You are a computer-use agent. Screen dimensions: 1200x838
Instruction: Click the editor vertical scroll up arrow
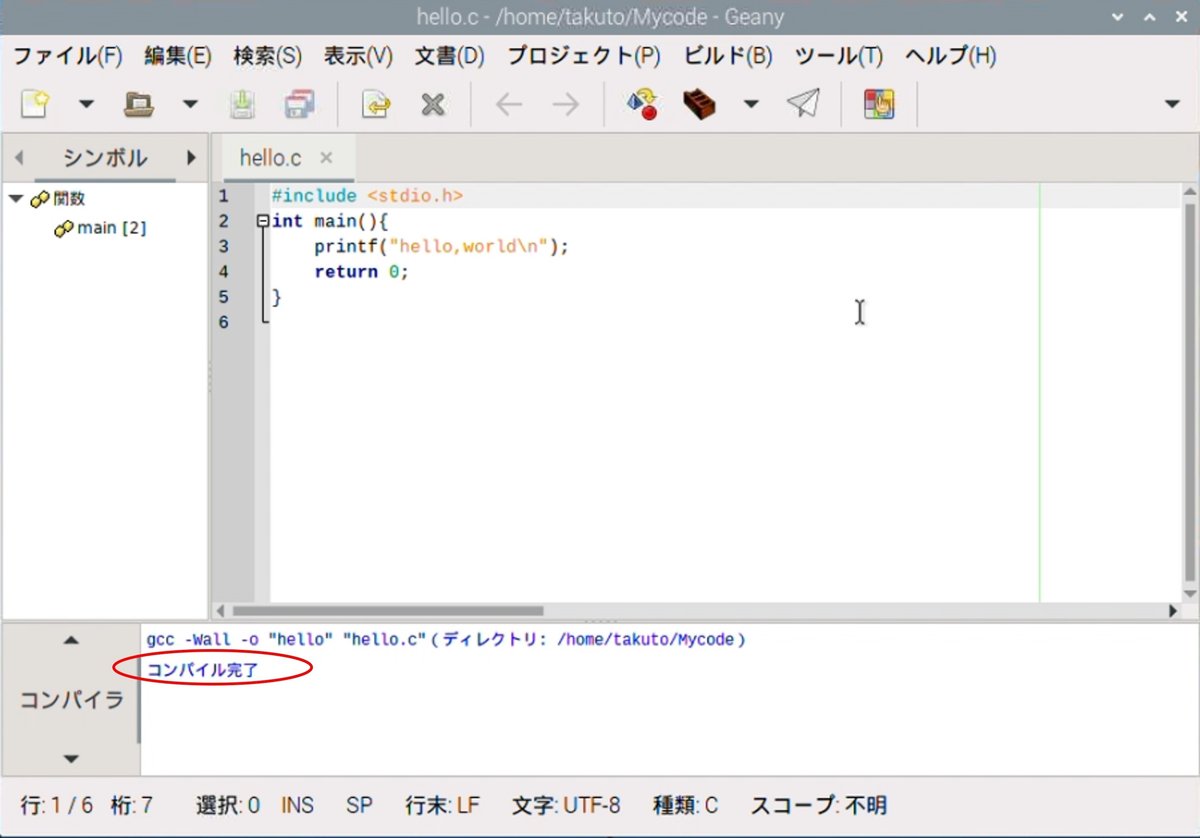click(x=1189, y=191)
